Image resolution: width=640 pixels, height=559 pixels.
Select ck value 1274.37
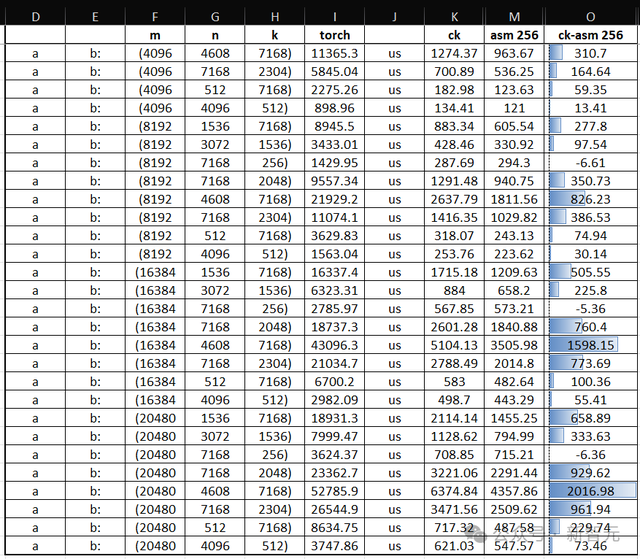[x=454, y=53]
